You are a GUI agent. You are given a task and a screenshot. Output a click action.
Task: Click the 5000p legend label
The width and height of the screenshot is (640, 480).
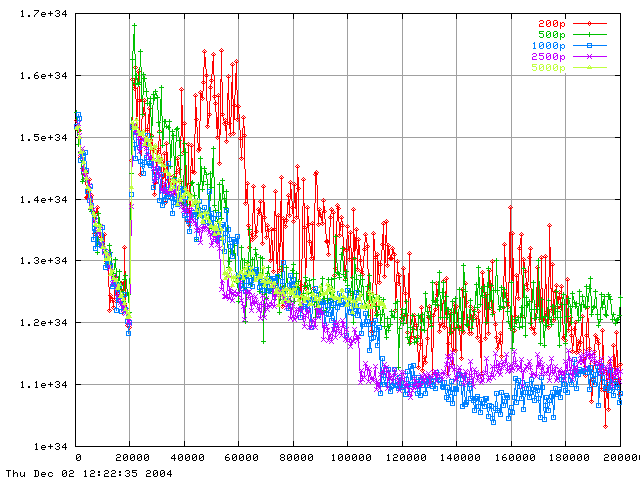pyautogui.click(x=549, y=69)
